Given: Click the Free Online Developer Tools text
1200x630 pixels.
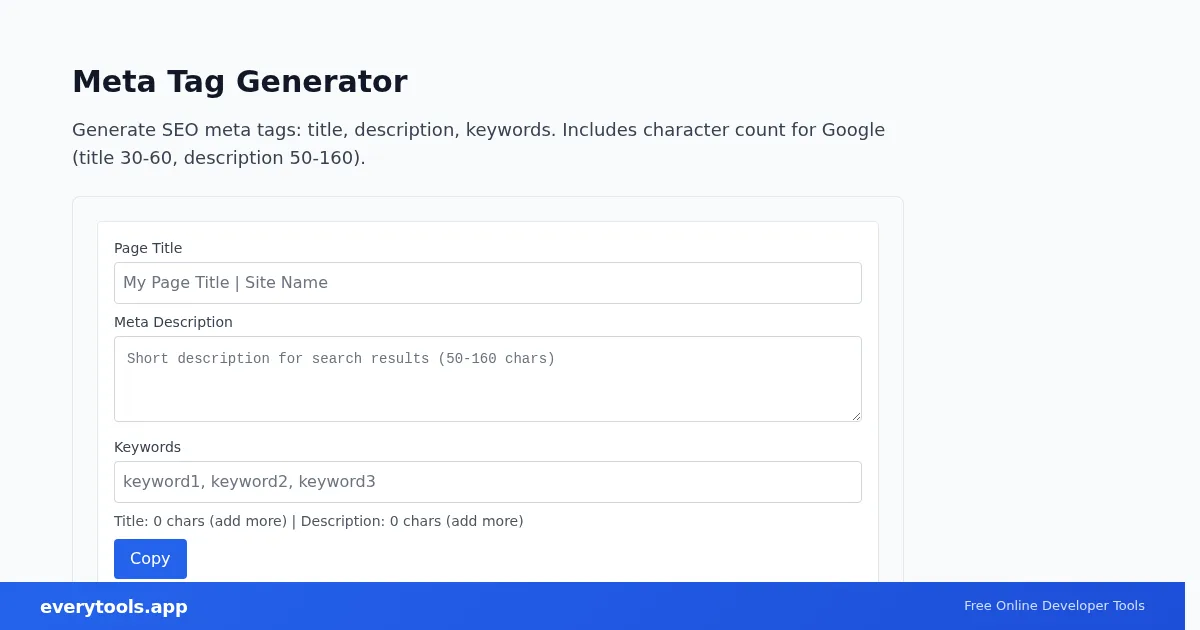Looking at the screenshot, I should pos(1054,606).
